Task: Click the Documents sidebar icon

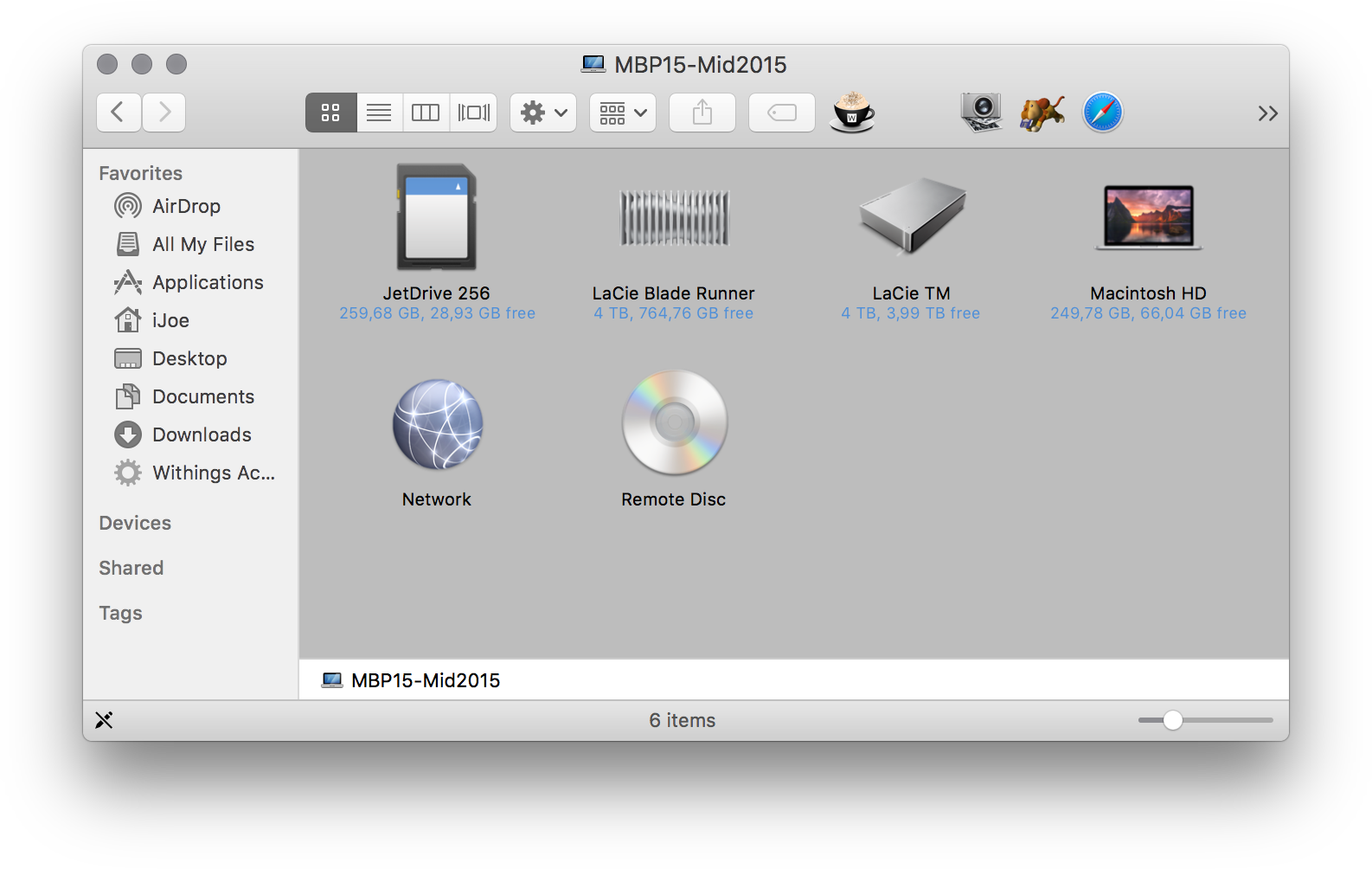Action: 128,396
